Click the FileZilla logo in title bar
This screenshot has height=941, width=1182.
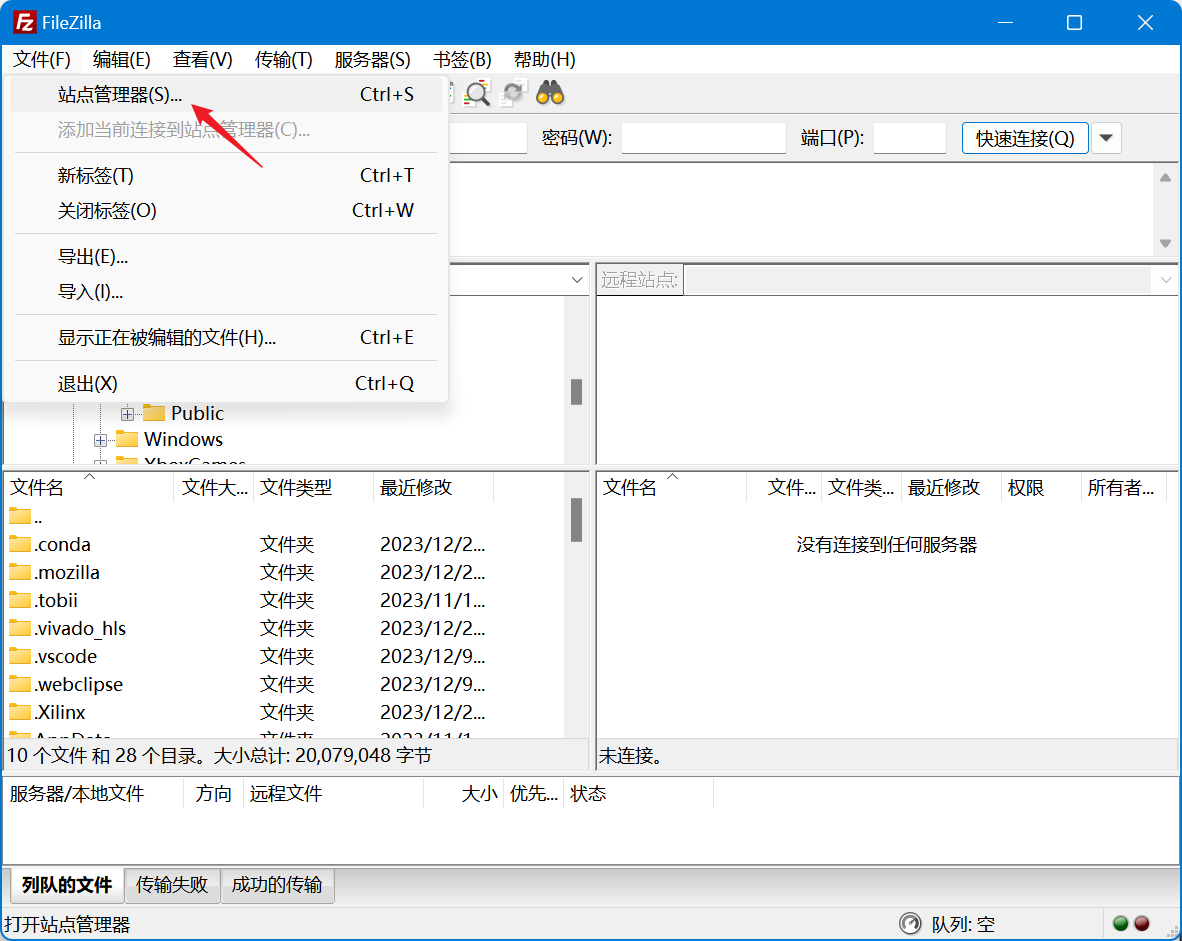click(25, 23)
